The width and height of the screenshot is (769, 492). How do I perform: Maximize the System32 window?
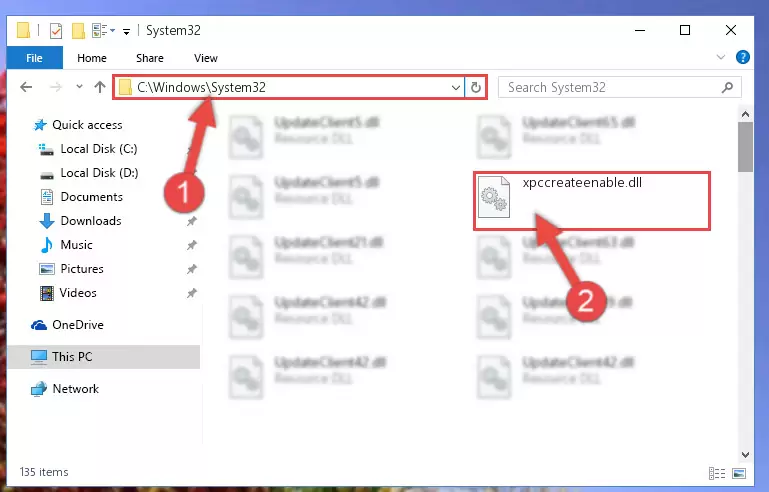coord(685,30)
